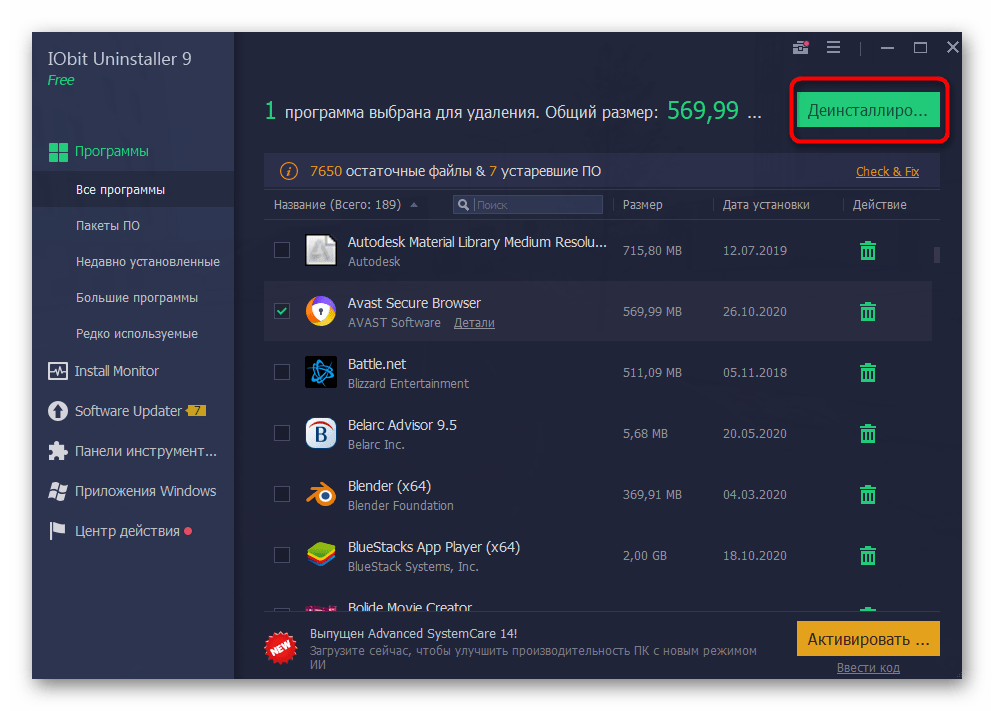This screenshot has height=711, width=994.
Task: Sort by the Размер column header
Action: click(642, 205)
